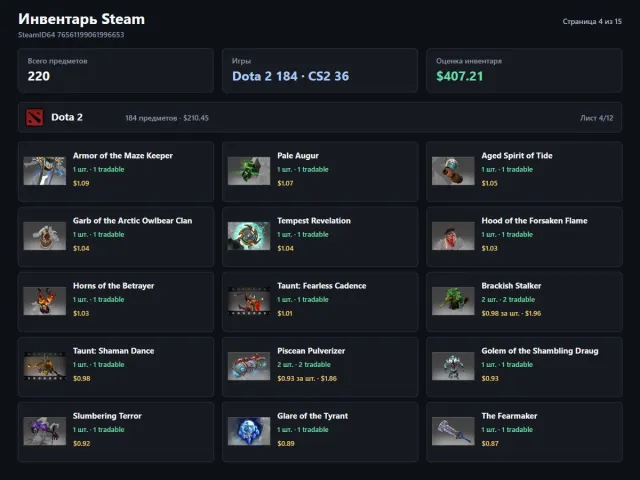Click the total items count 220
The width and height of the screenshot is (640, 480).
click(x=39, y=76)
